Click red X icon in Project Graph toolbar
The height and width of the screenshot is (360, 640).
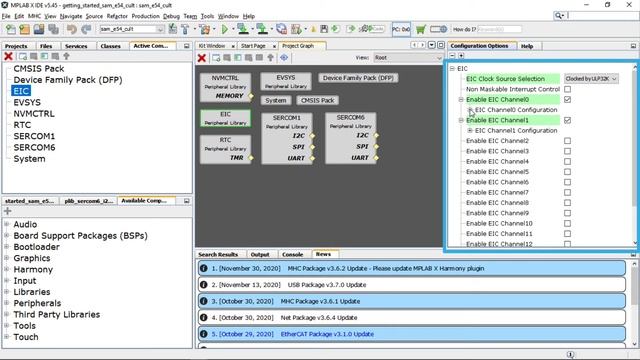point(202,58)
